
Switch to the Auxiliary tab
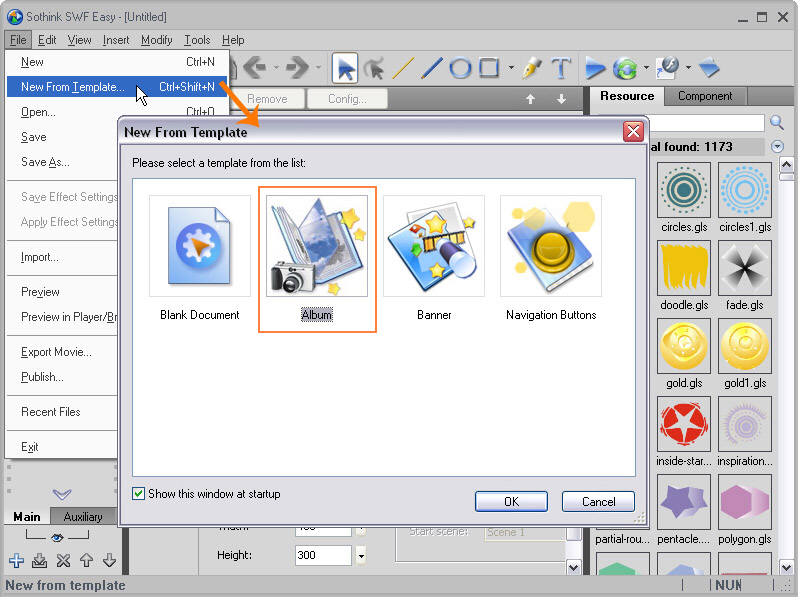pyautogui.click(x=83, y=517)
